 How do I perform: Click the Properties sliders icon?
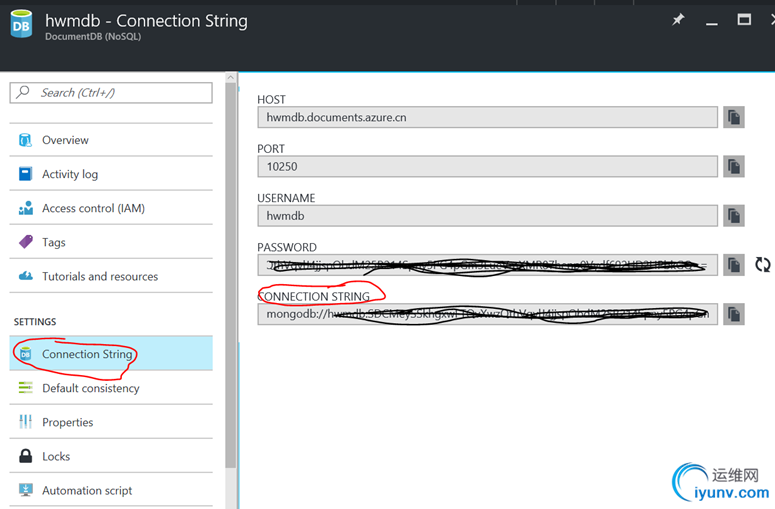click(25, 422)
